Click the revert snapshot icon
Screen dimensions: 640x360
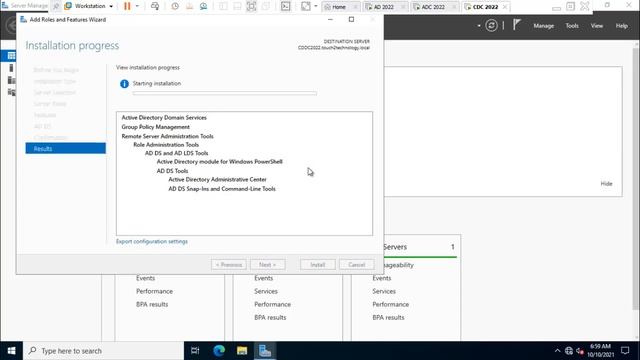click(x=189, y=6)
